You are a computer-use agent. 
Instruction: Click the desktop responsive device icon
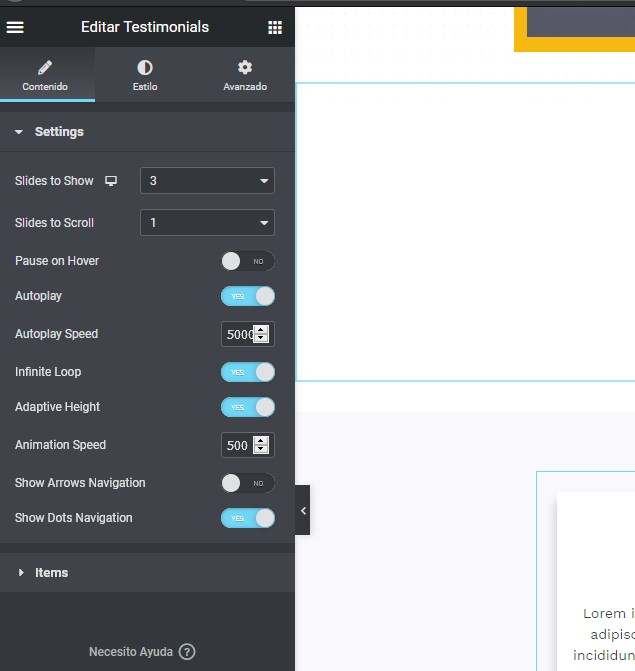click(111, 181)
